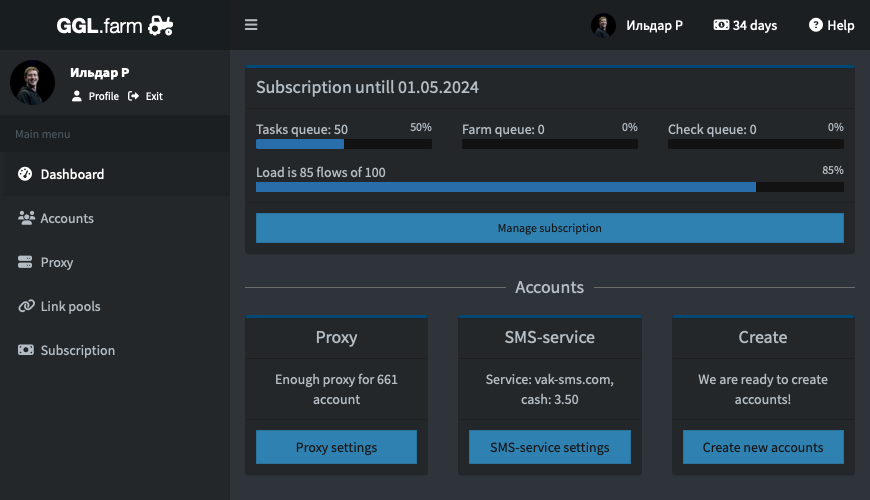Open the Accounts menu item

pos(67,218)
